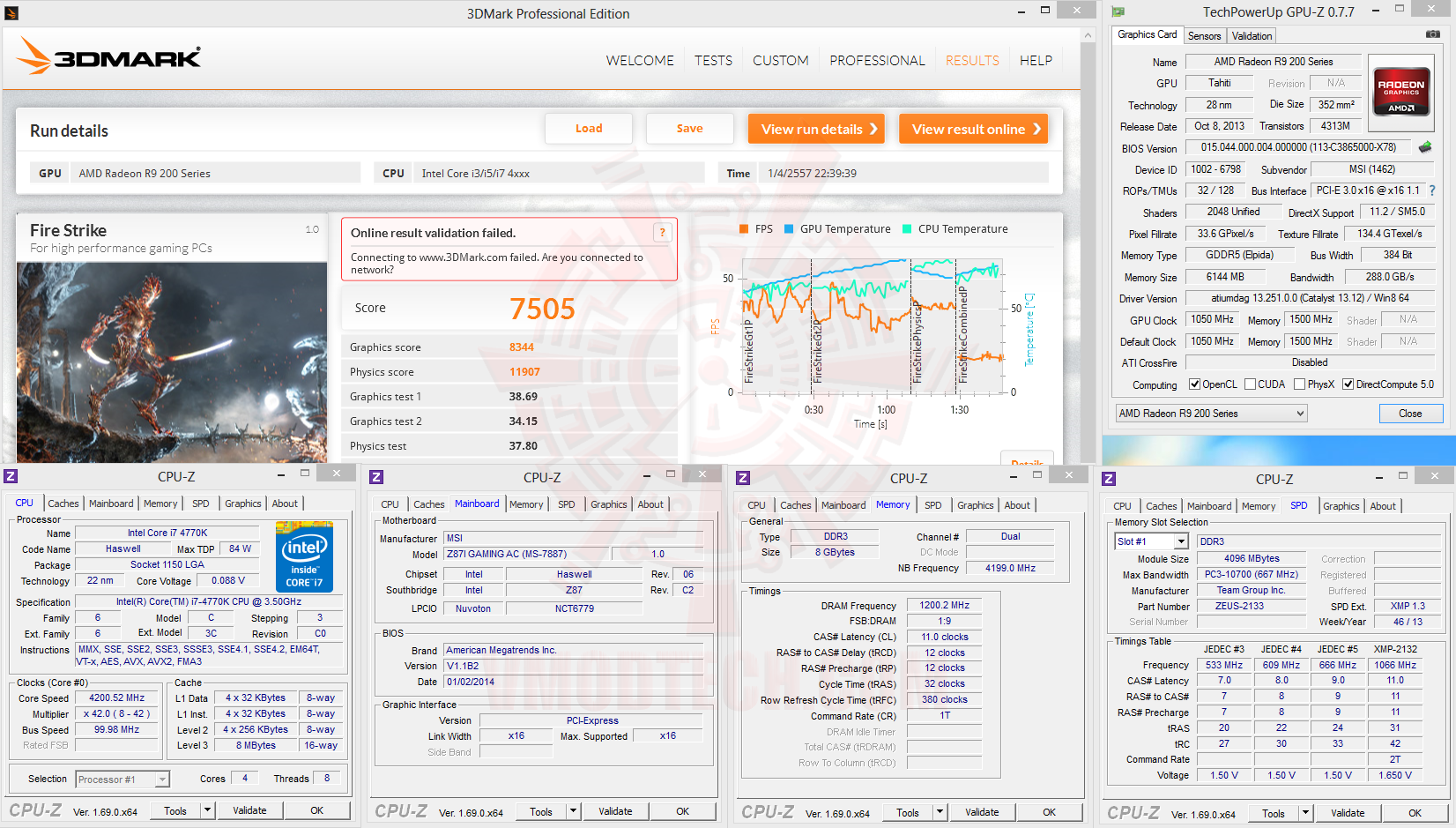Click the cyan CPU Temperature legend swatch
The width and height of the screenshot is (1456, 828).
coord(907,229)
